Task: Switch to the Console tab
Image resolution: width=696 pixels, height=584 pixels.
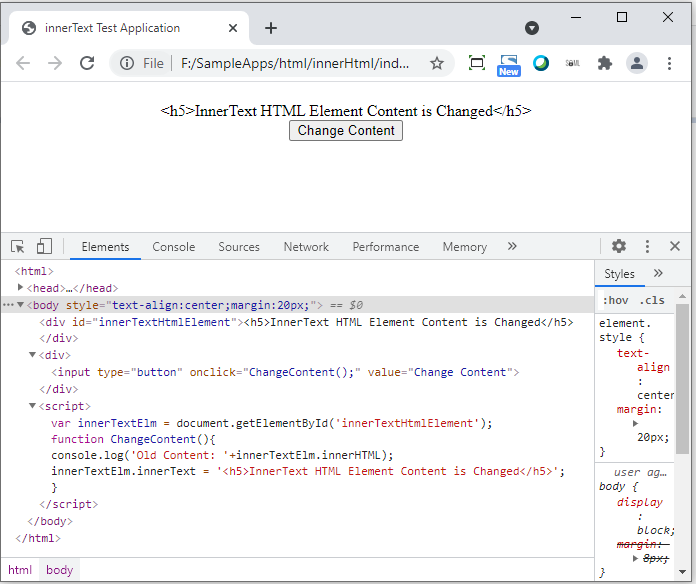Action: coord(174,247)
